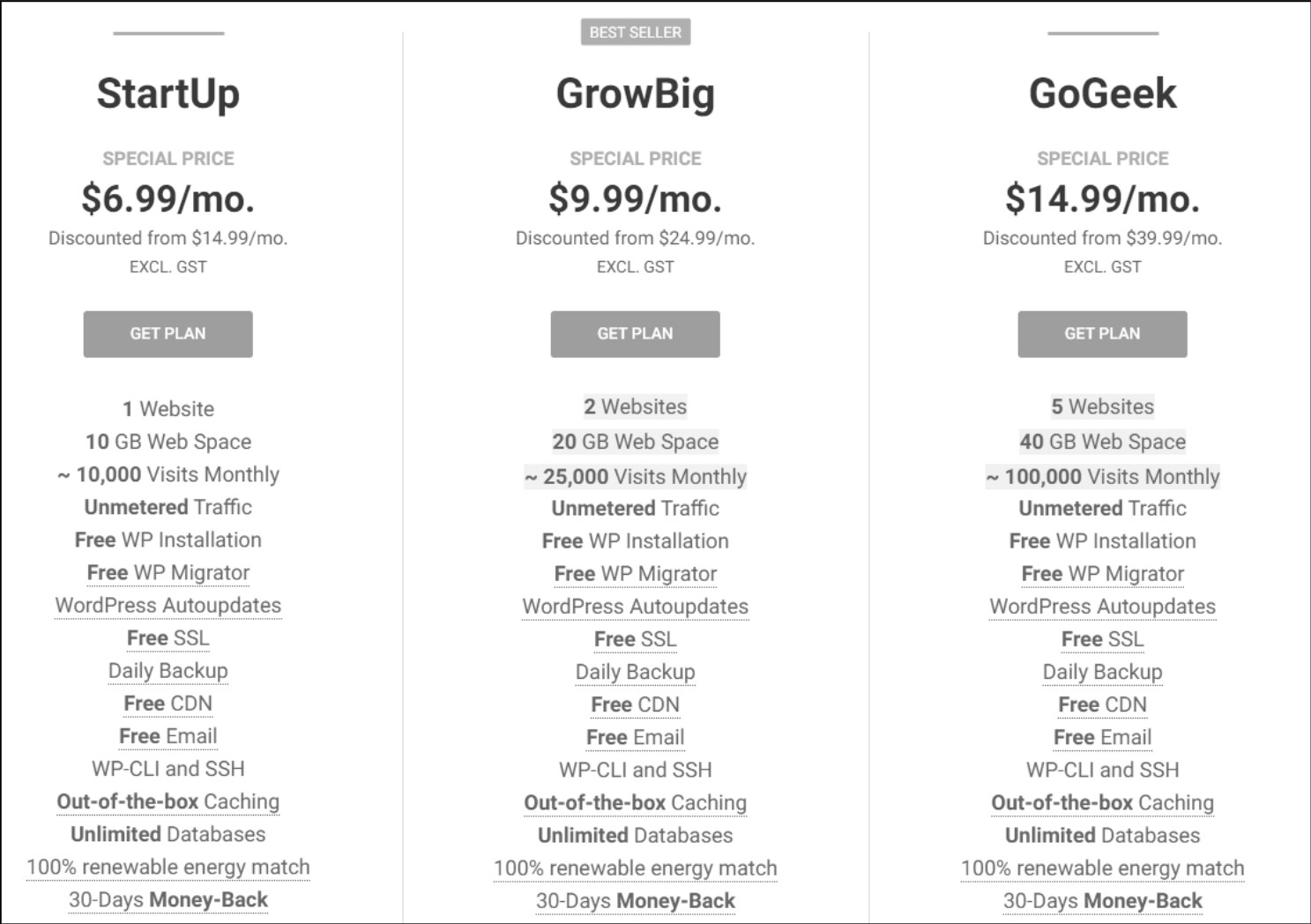Click the GrowBig $9.99/mo. price
Screen dimensions: 1311x924
[x=635, y=198]
